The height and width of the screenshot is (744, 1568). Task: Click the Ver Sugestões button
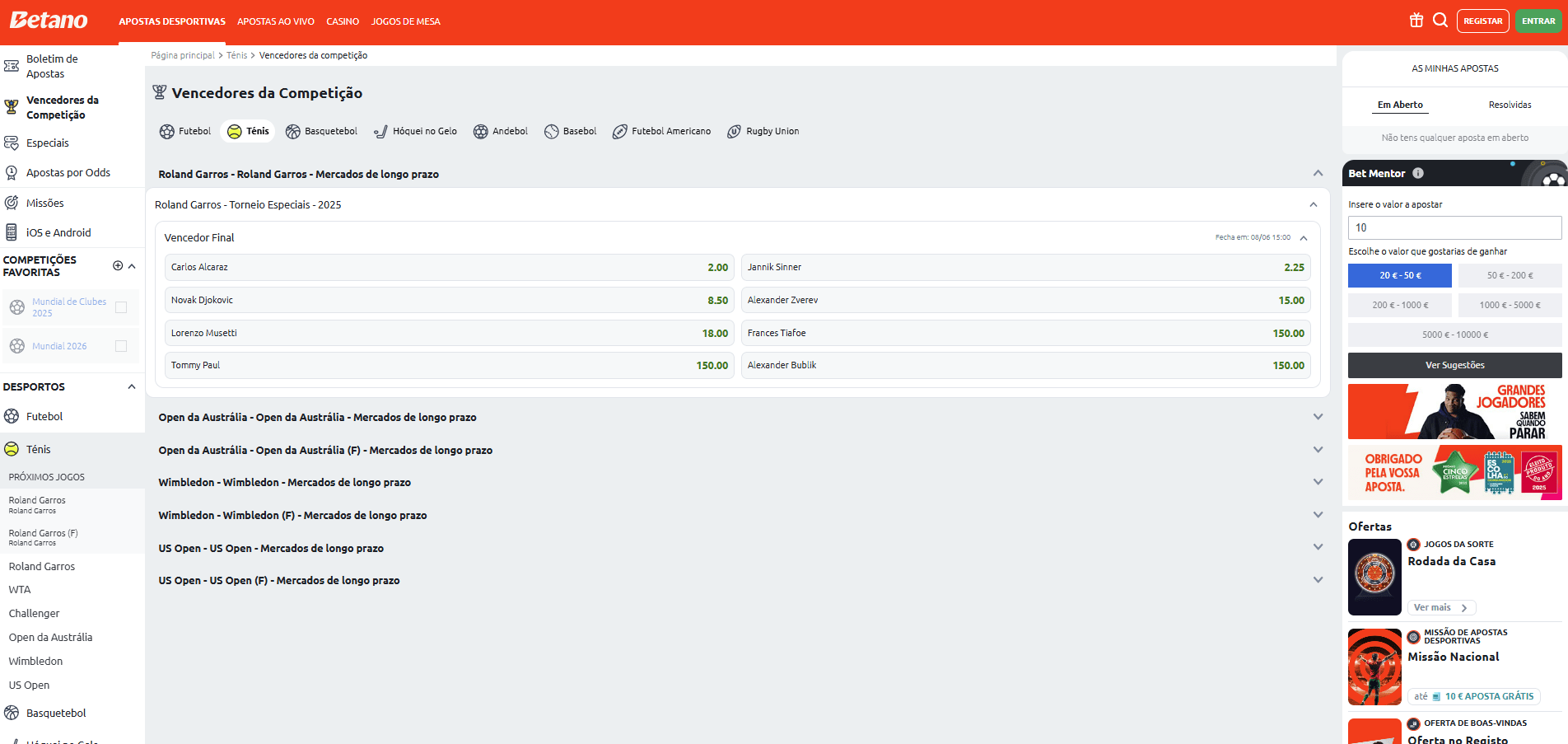(x=1455, y=365)
